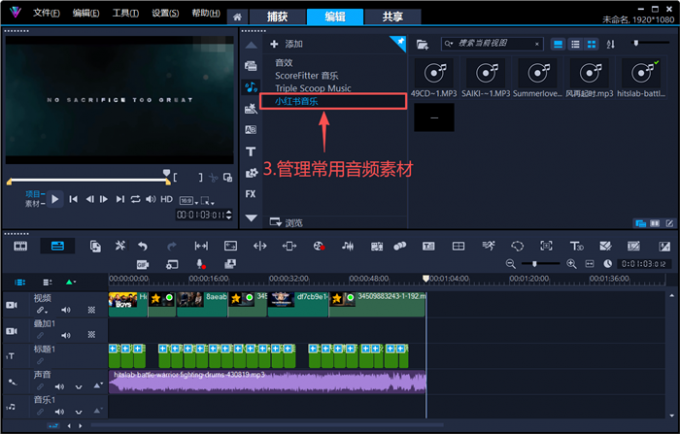Expand library category list downward arrow
This screenshot has width=680, height=434.
(x=251, y=218)
